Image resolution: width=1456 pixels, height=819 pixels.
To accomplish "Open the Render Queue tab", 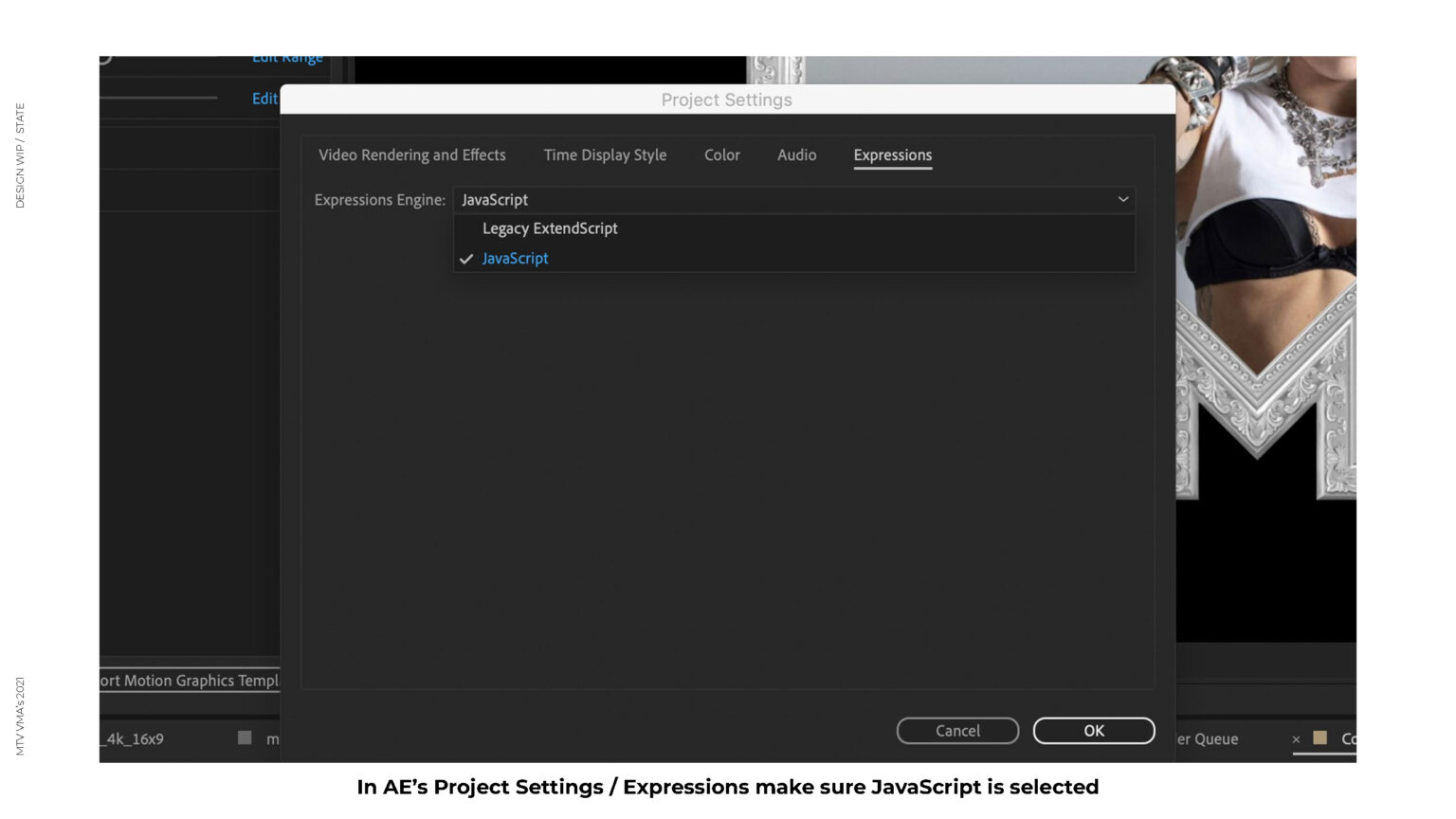I will 1208,738.
